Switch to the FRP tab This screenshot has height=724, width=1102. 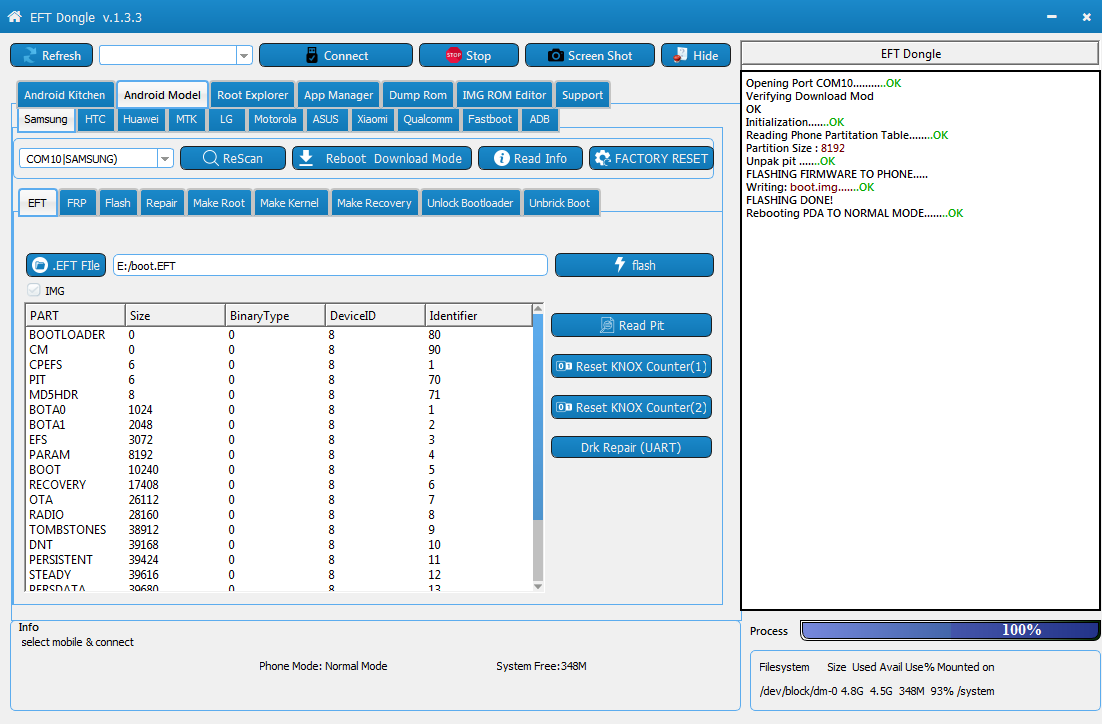point(77,203)
